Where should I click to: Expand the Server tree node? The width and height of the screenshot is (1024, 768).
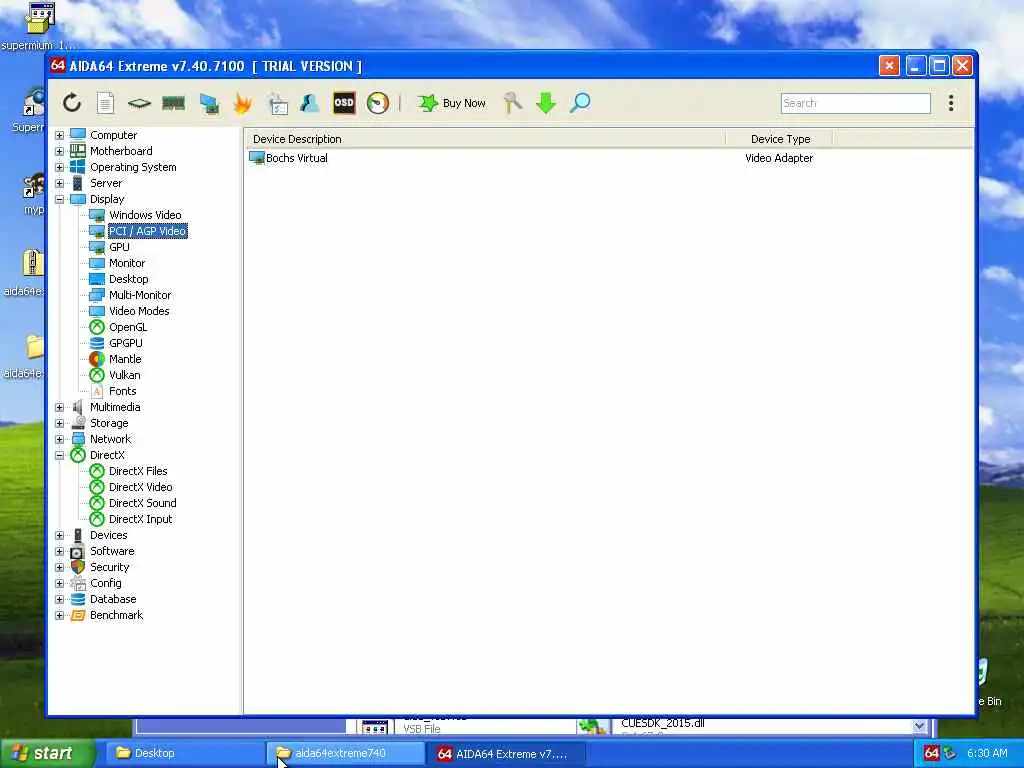[59, 183]
